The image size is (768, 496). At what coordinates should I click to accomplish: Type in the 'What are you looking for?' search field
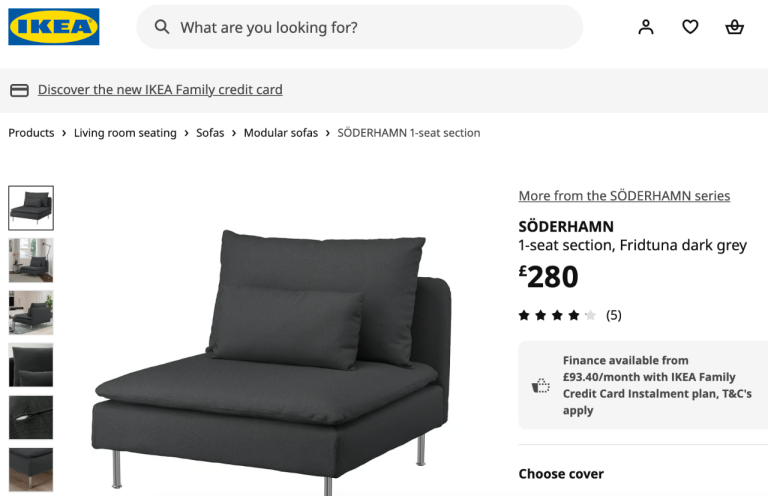(x=370, y=27)
